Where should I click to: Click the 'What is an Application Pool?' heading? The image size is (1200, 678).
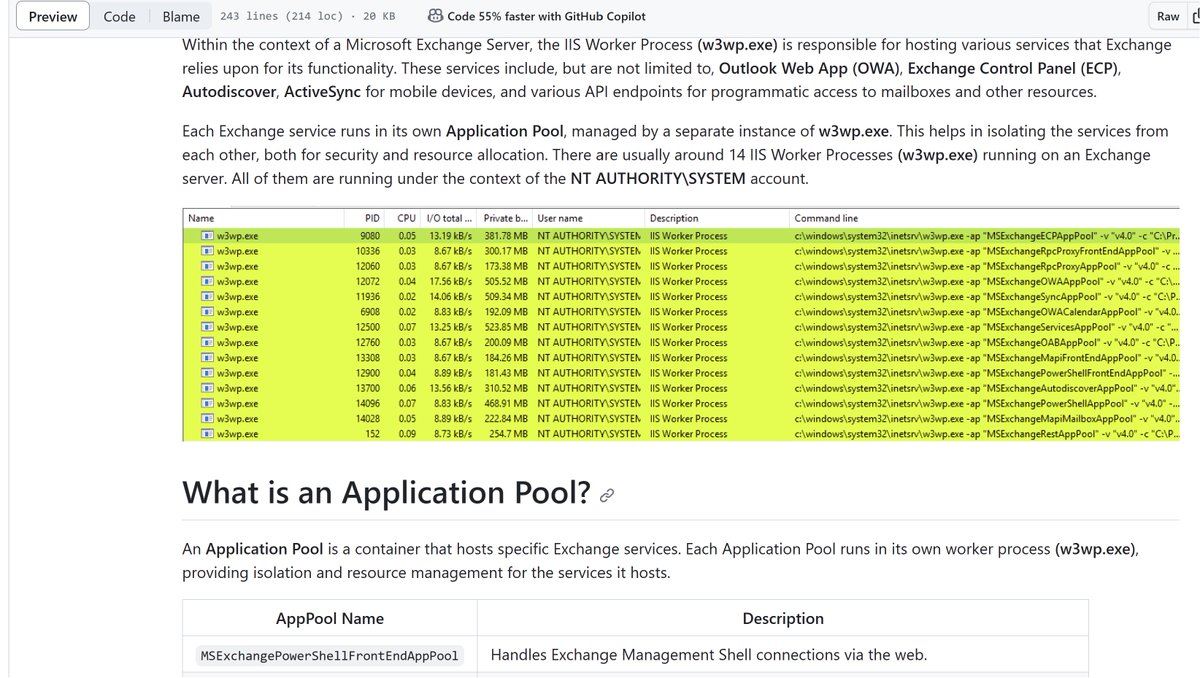tap(386, 493)
